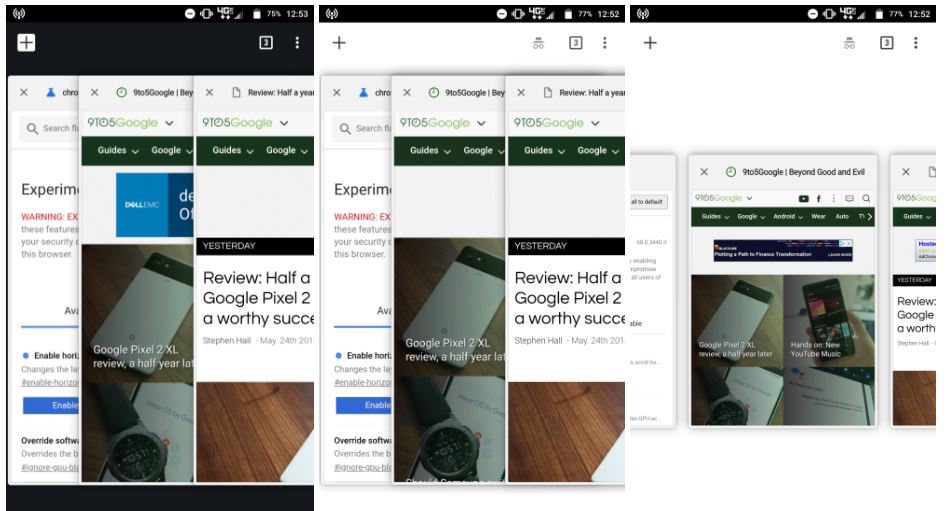Expand the Guides dropdown in right screen's centered card

(715, 217)
